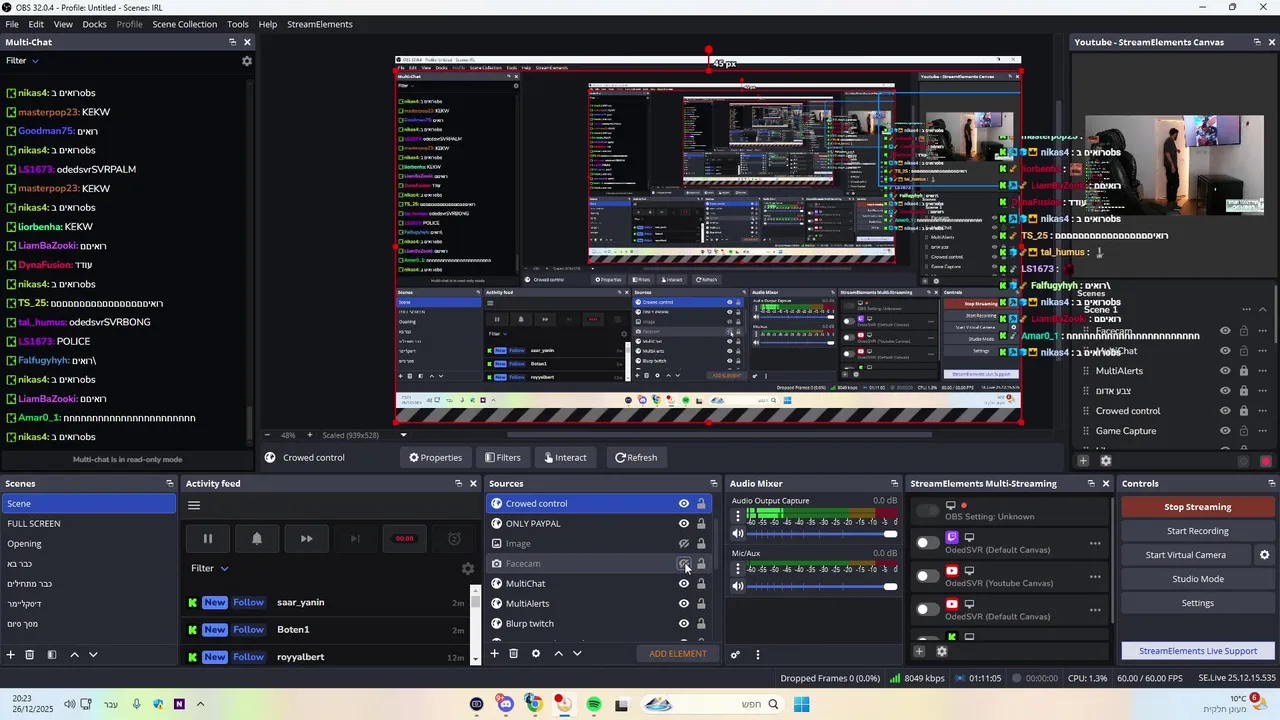Mute Audio Output Capture speaker icon
This screenshot has height=720, width=1280.
tap(738, 534)
